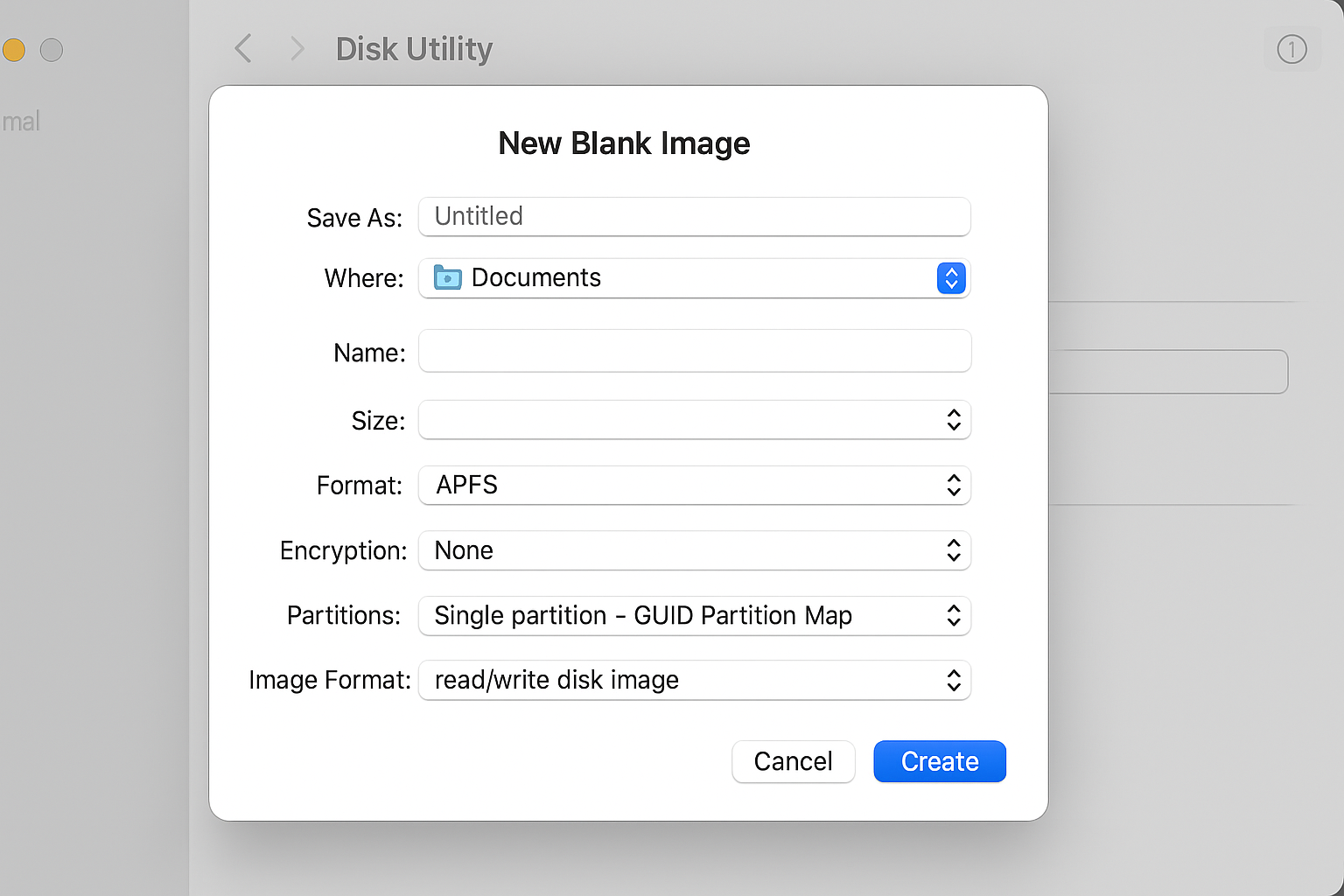Open the Image Format dropdown
This screenshot has width=1344, height=896.
pos(694,680)
